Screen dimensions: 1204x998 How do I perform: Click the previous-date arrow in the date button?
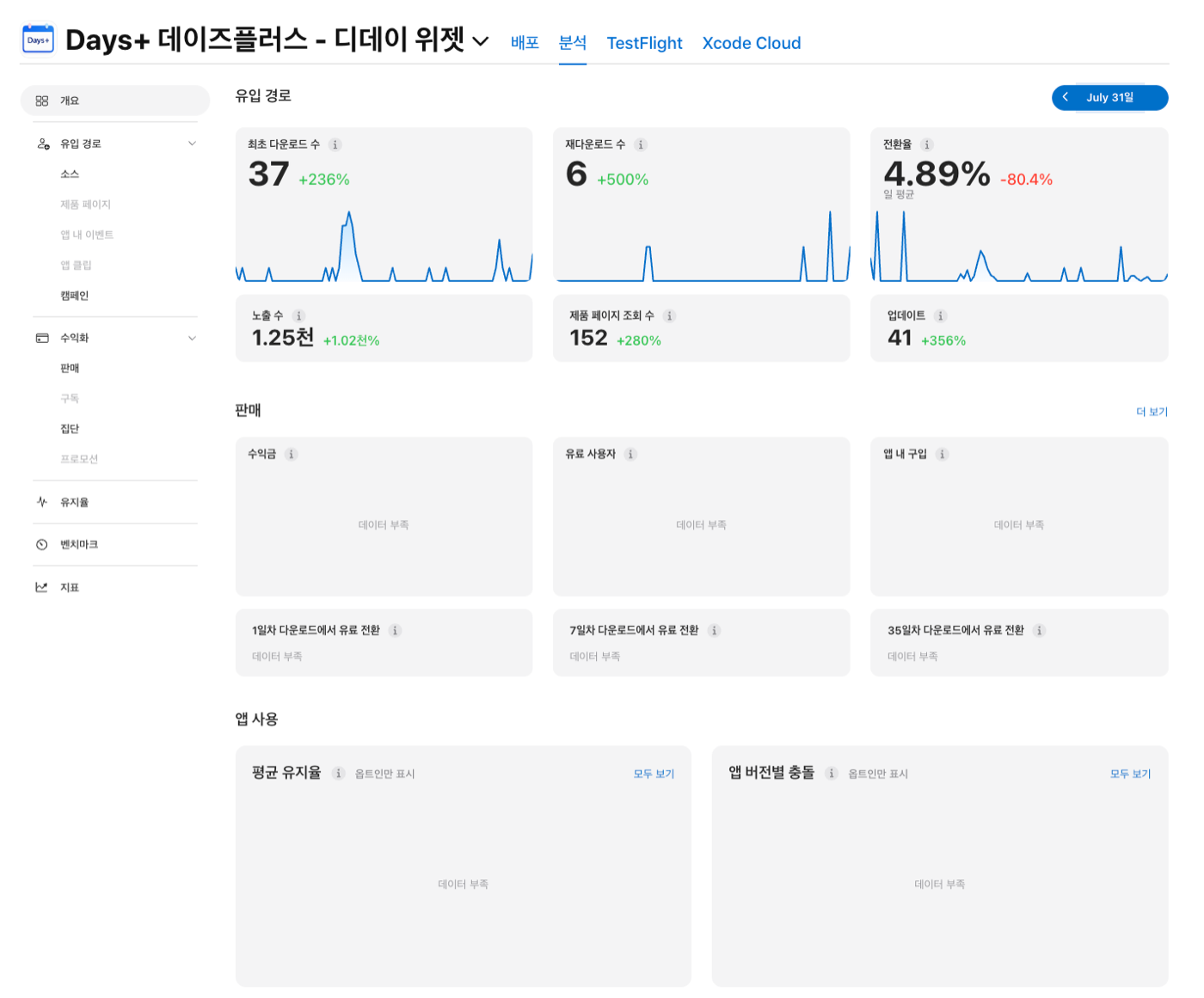click(x=1065, y=97)
